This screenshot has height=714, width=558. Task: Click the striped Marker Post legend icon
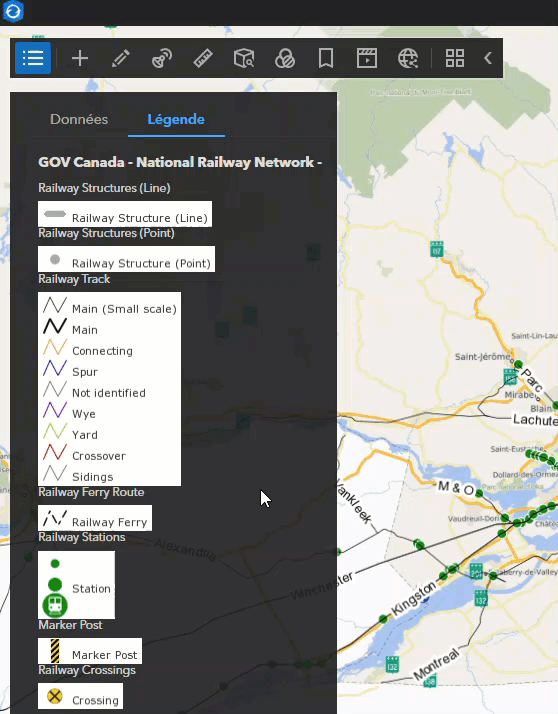tap(55, 651)
